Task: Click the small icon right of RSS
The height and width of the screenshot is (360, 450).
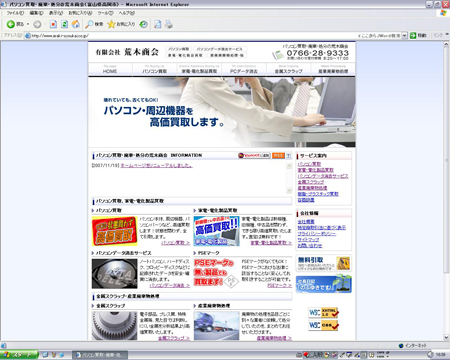Action: (x=289, y=155)
